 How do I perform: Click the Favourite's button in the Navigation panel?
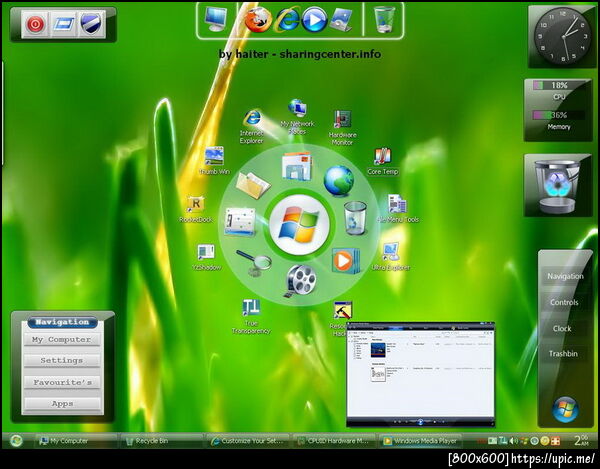pyautogui.click(x=62, y=382)
